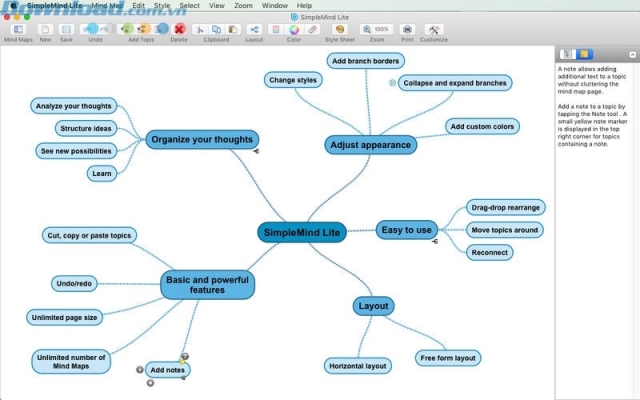The width and height of the screenshot is (640, 400).
Task: Select the Add branch borders topic
Action: pos(366,61)
